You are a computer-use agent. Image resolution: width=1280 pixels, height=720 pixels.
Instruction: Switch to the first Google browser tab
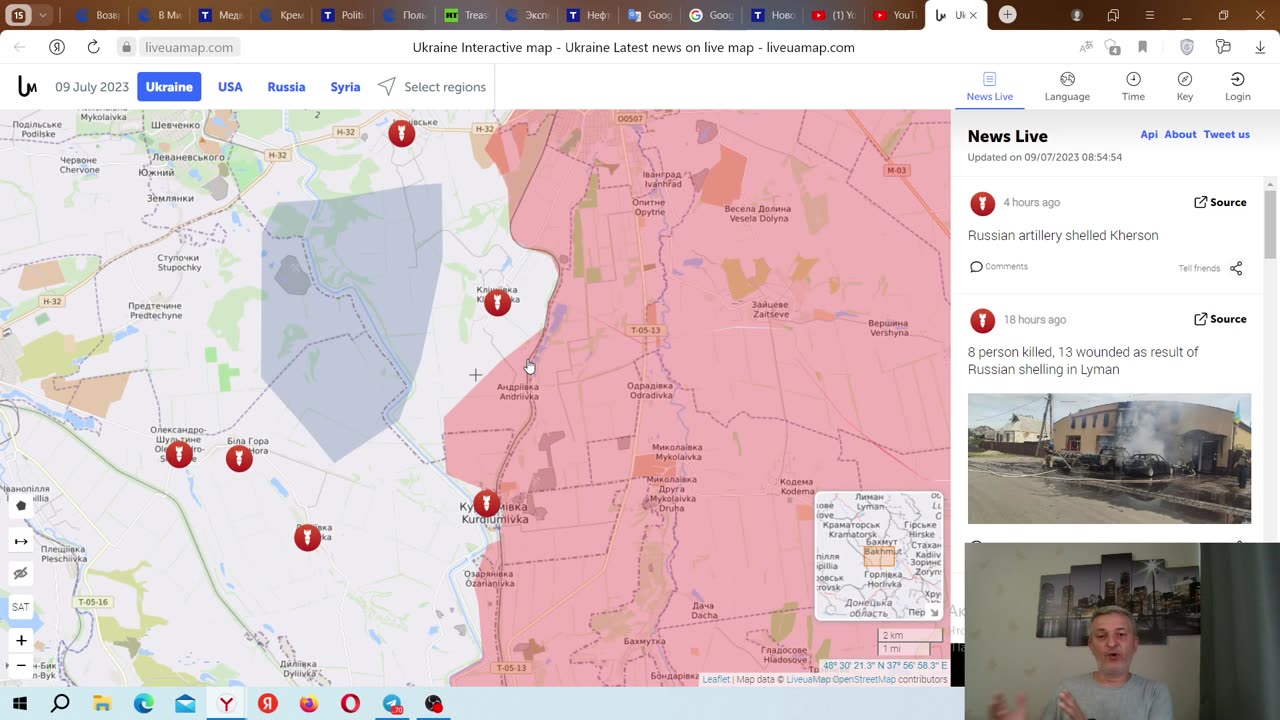[649, 15]
